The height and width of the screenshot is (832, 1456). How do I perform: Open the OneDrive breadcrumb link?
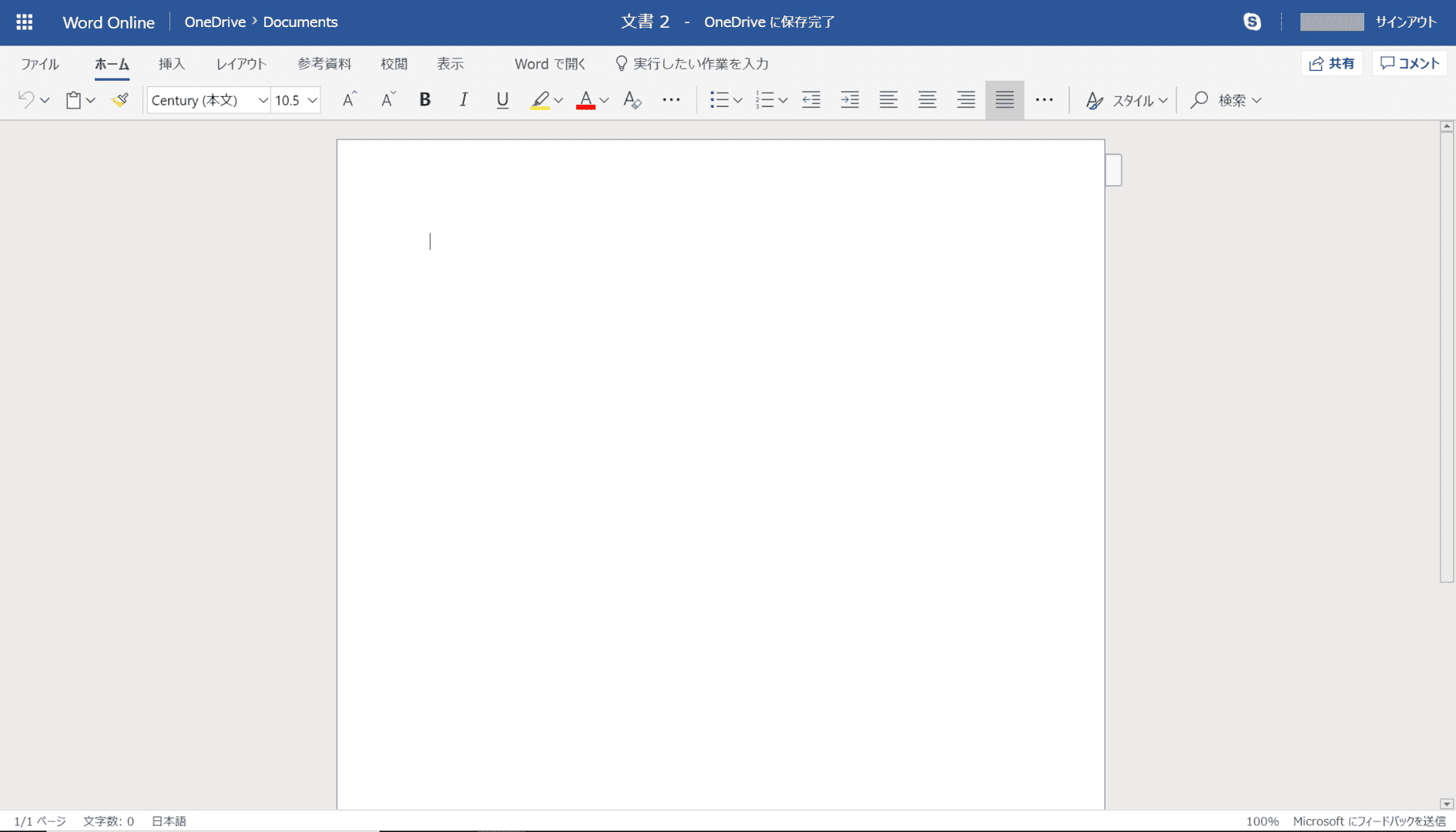pyautogui.click(x=215, y=22)
